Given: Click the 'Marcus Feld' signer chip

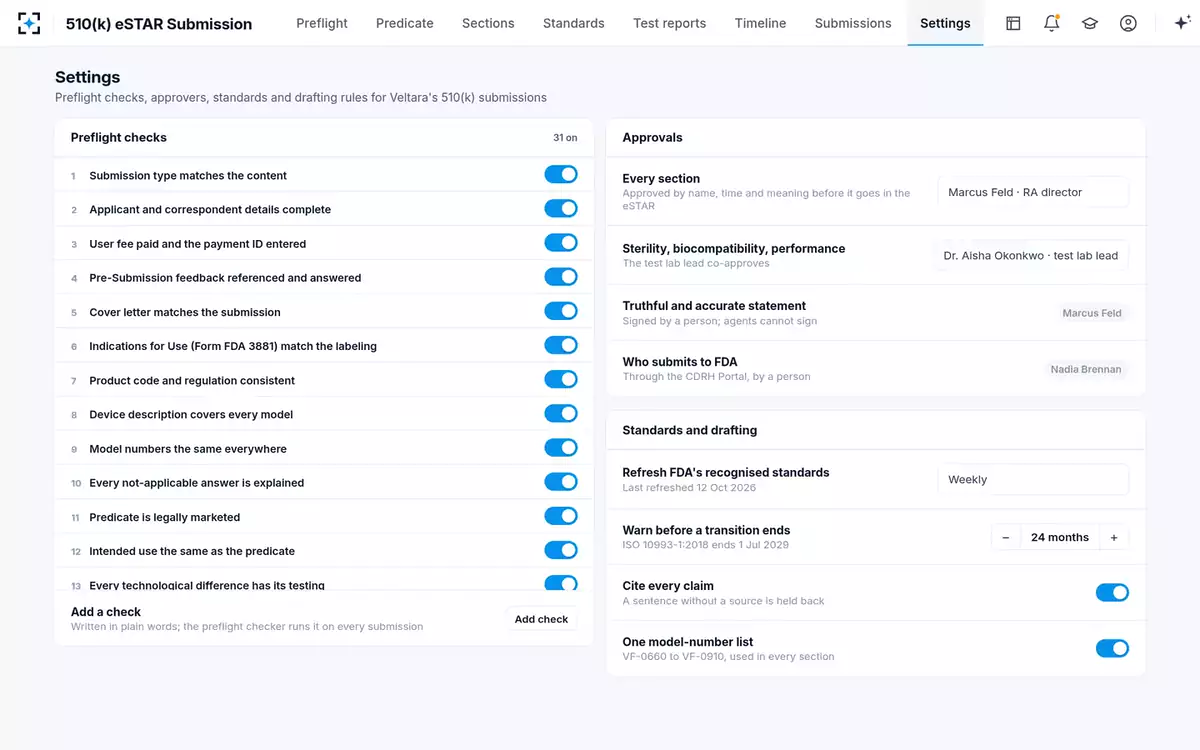Looking at the screenshot, I should [1092, 313].
